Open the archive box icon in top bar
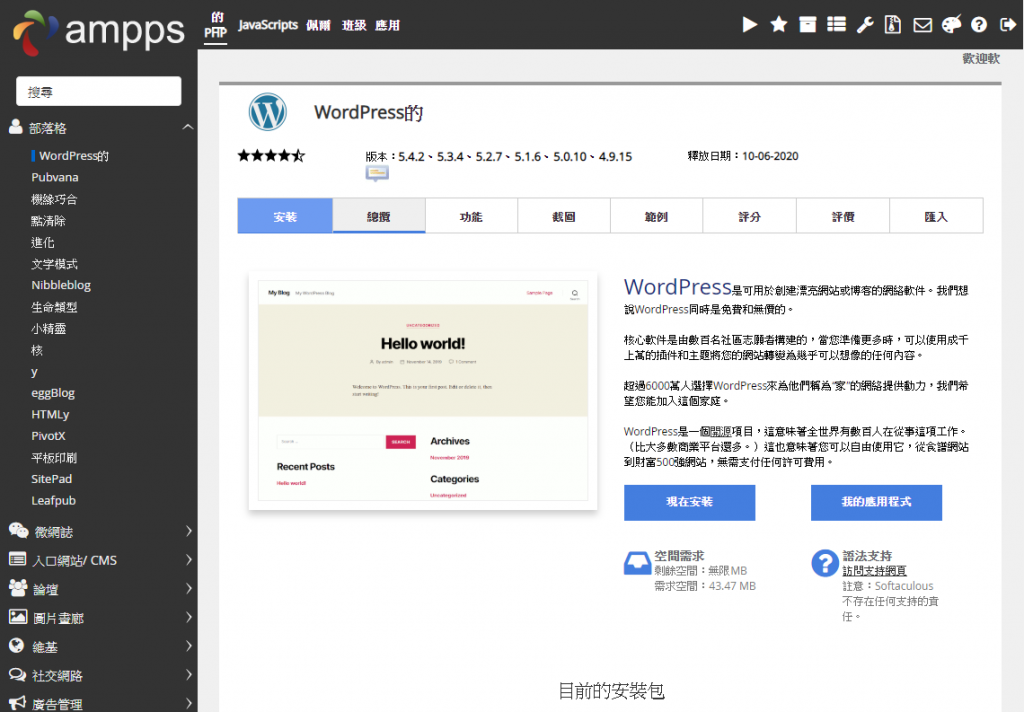 pos(808,25)
